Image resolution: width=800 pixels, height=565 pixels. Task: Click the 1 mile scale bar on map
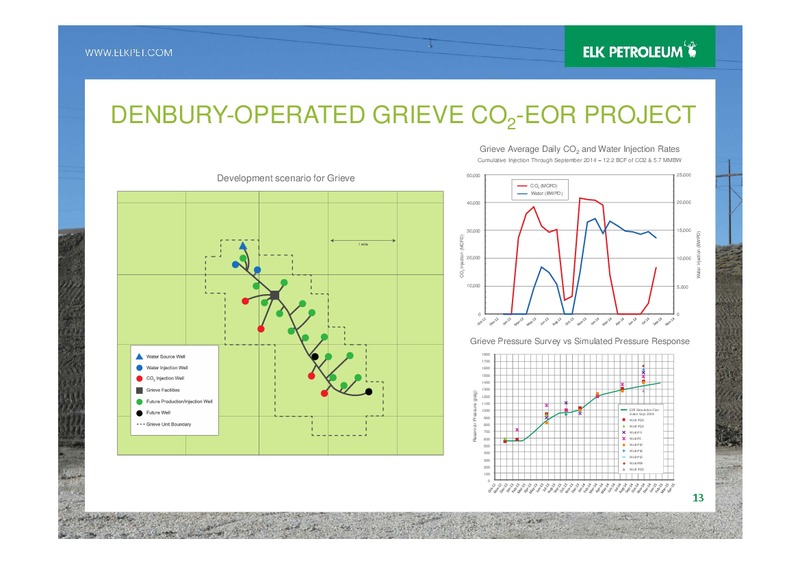(363, 241)
